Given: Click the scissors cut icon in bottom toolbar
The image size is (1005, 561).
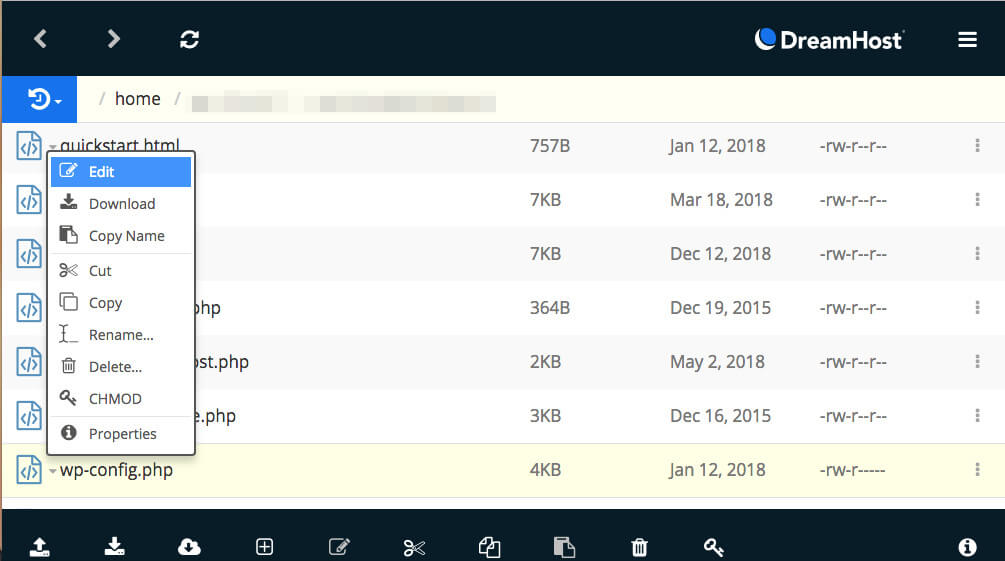Looking at the screenshot, I should point(414,546).
